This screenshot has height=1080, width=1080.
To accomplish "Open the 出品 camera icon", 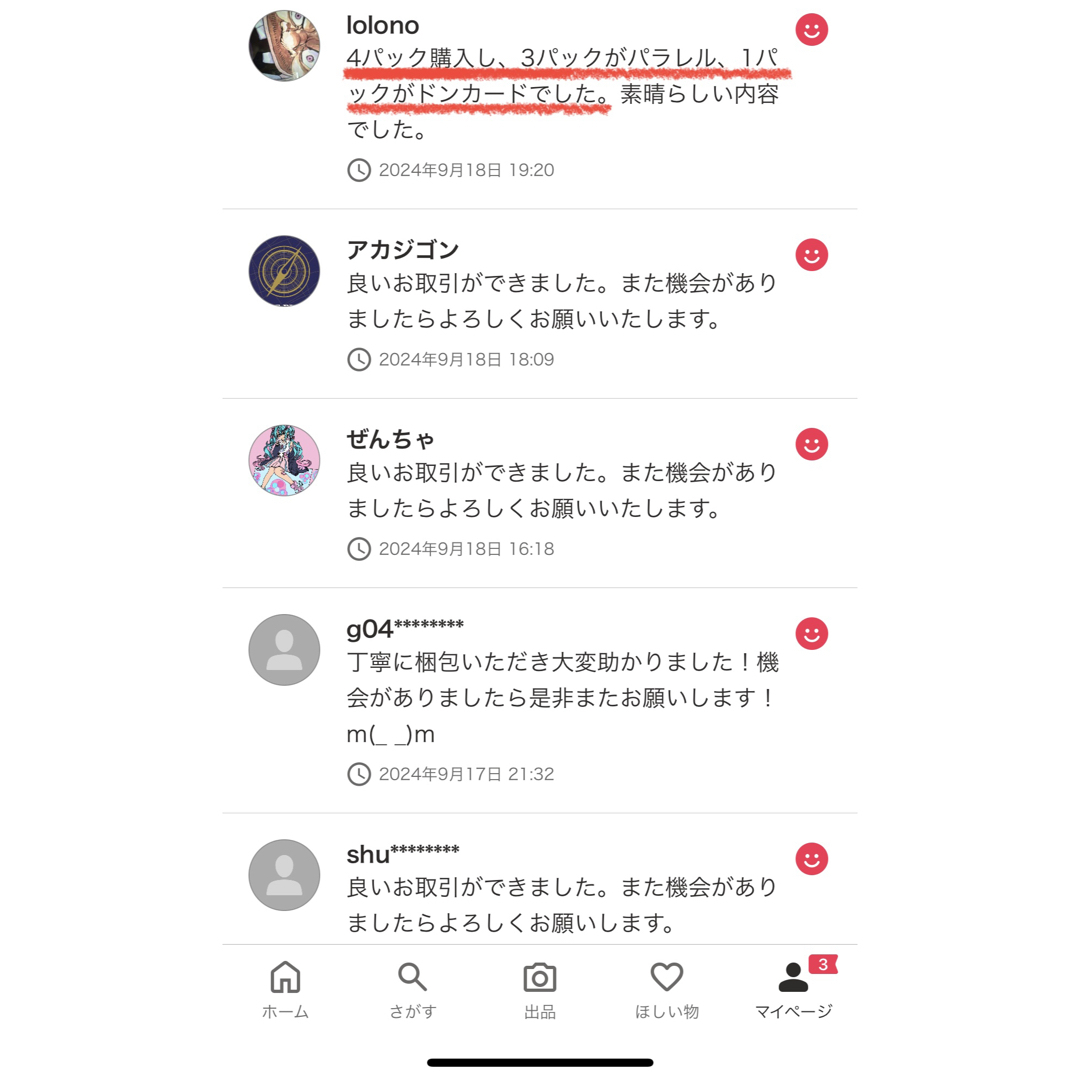I will pos(539,977).
